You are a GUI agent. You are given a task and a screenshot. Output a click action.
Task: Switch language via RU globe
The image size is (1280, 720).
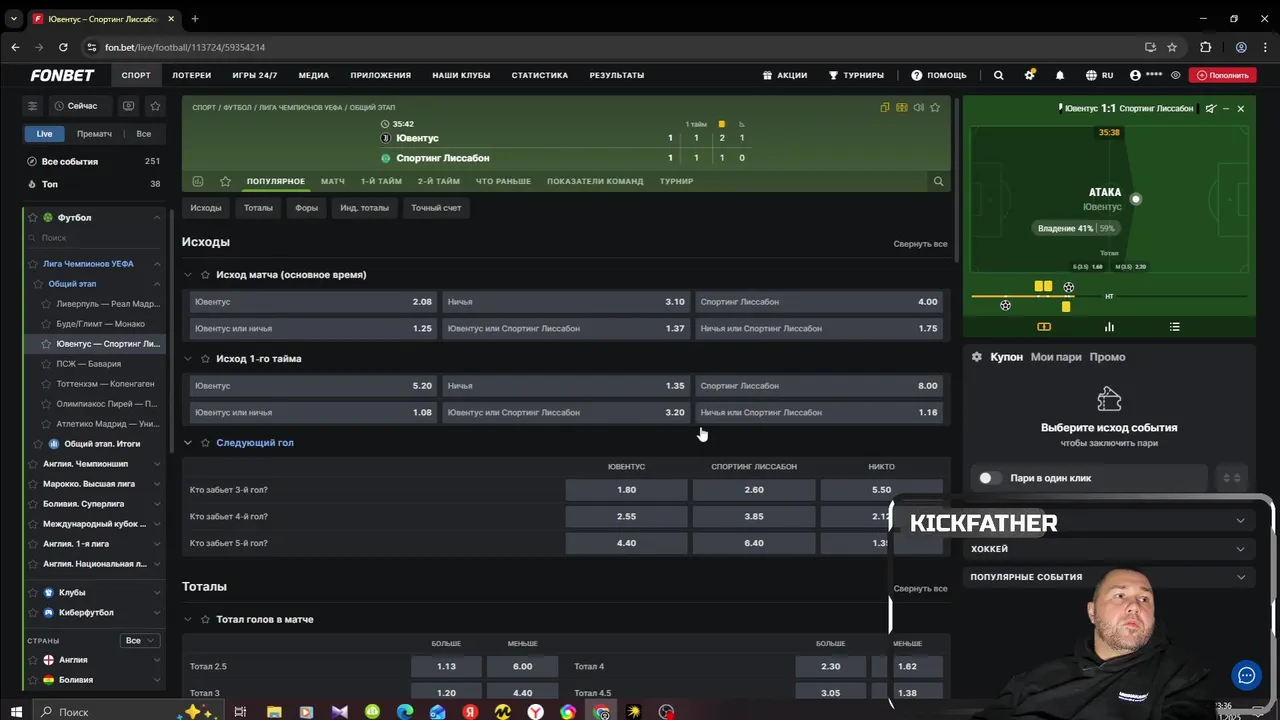(x=1099, y=75)
